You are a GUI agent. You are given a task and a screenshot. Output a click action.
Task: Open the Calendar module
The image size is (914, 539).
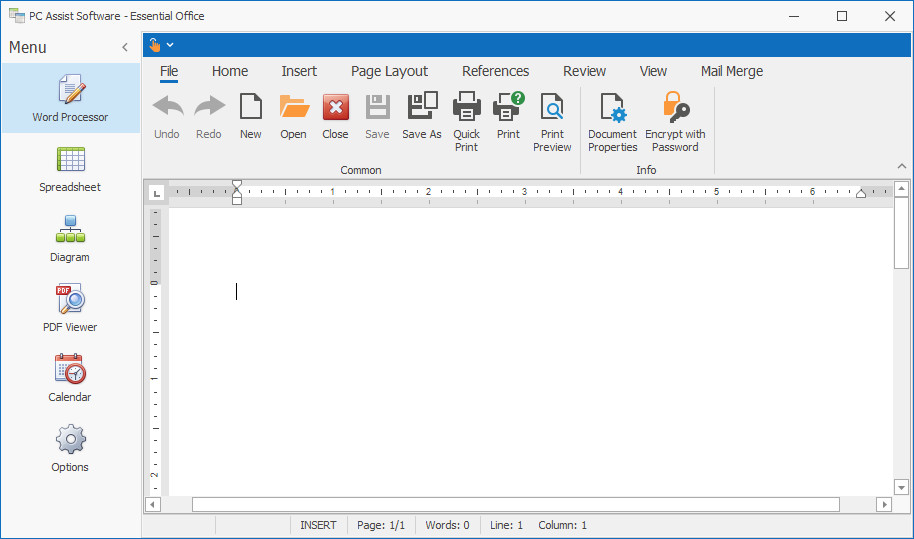tap(71, 379)
